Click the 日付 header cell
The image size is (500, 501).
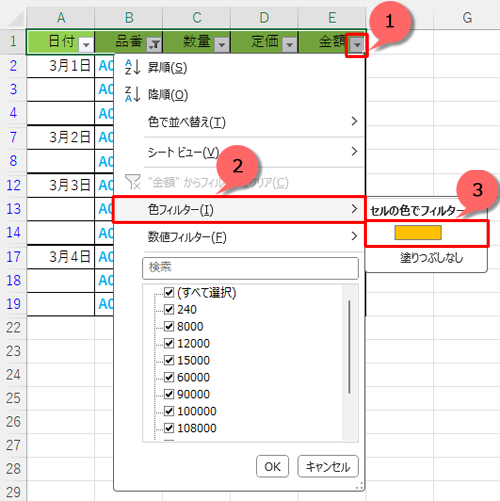coord(61,42)
